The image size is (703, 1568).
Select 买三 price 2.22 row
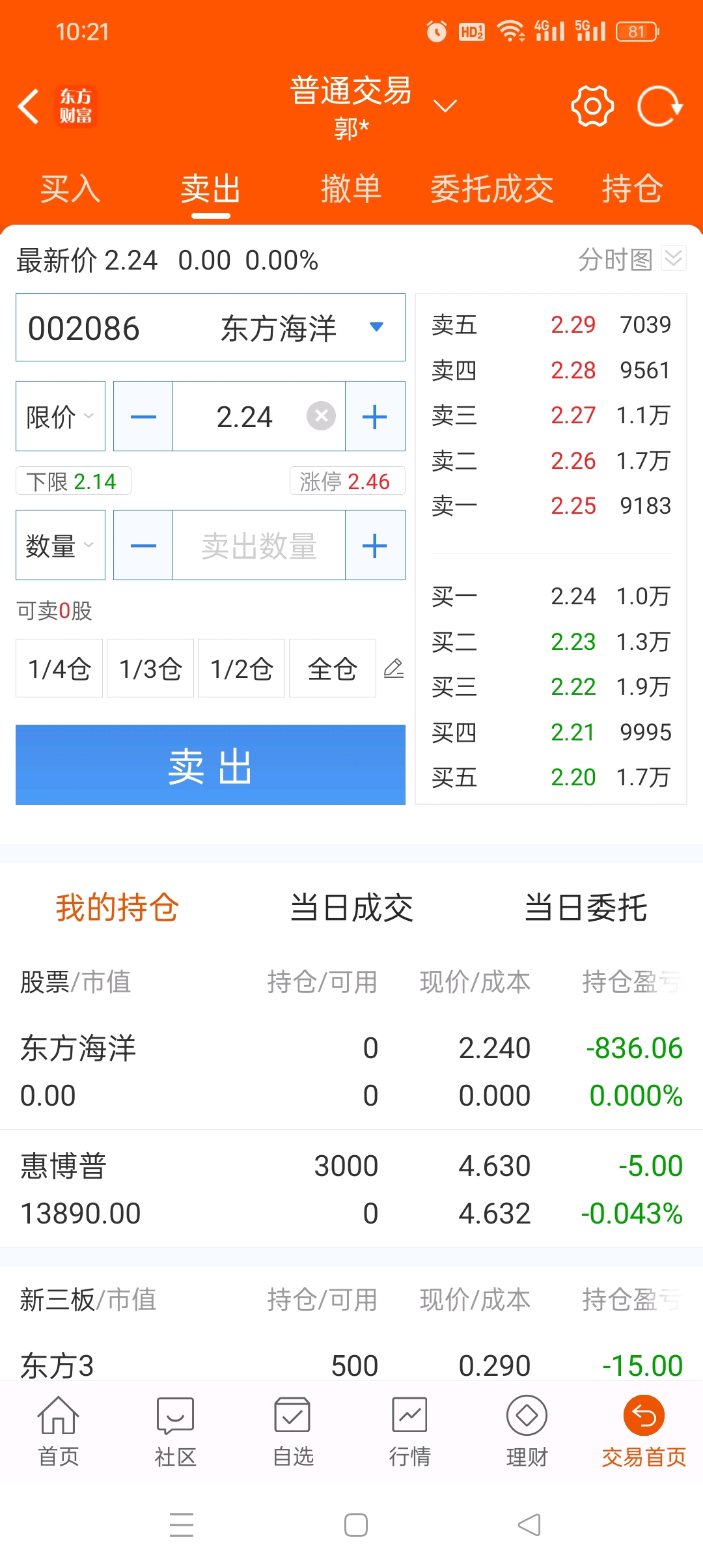[551, 686]
